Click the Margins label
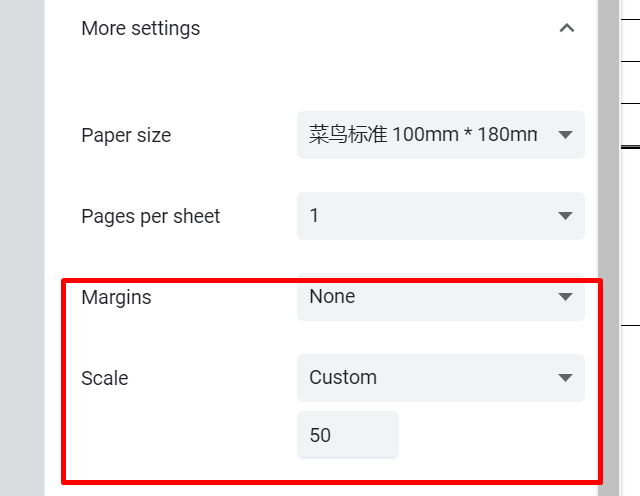 pos(116,297)
